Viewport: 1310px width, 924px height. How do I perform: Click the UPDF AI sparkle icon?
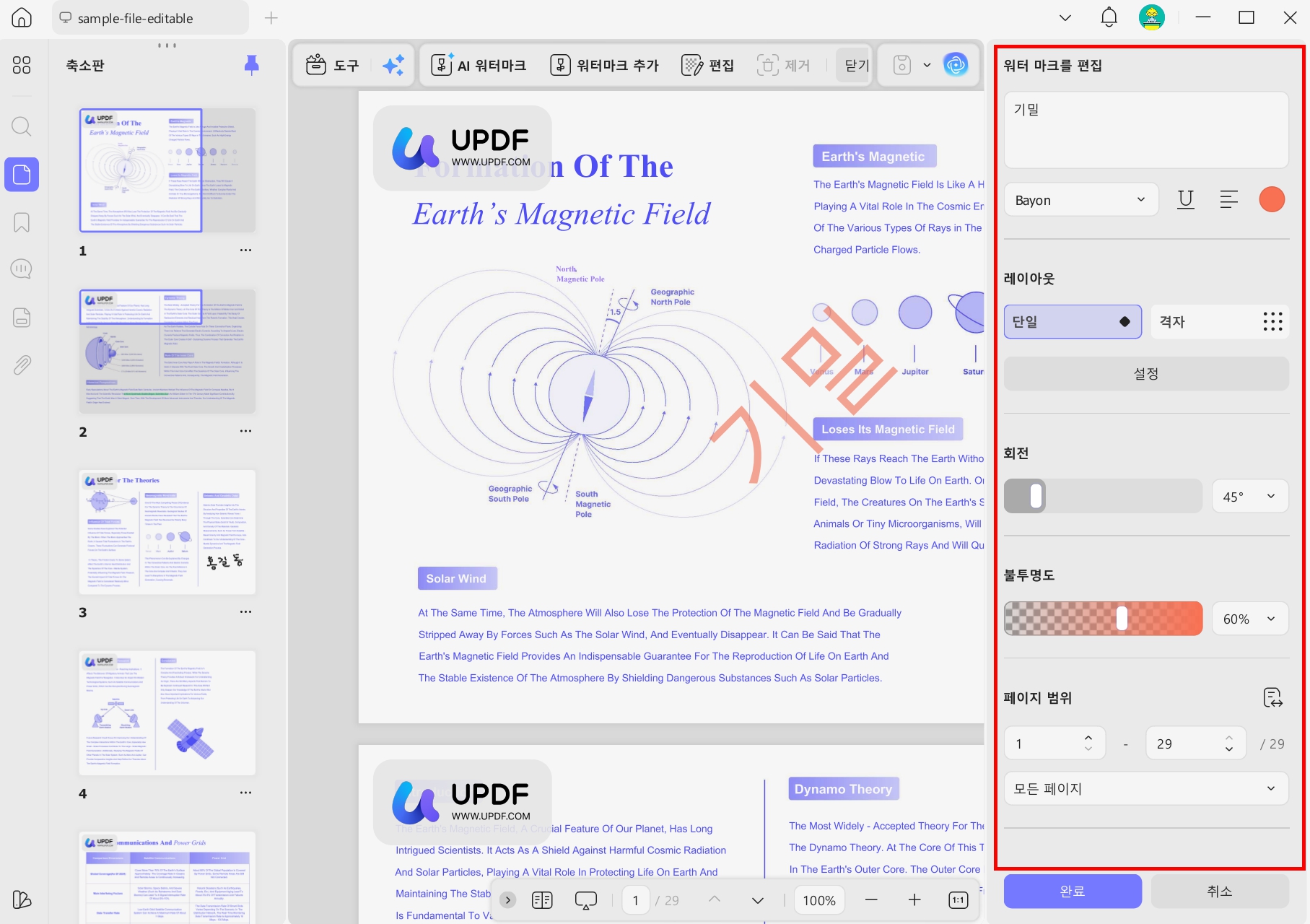[x=393, y=66]
